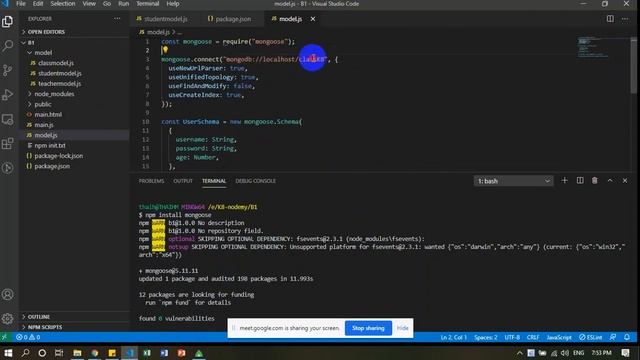Open Source Control view
The height and width of the screenshot is (360, 640).
click(x=7, y=70)
